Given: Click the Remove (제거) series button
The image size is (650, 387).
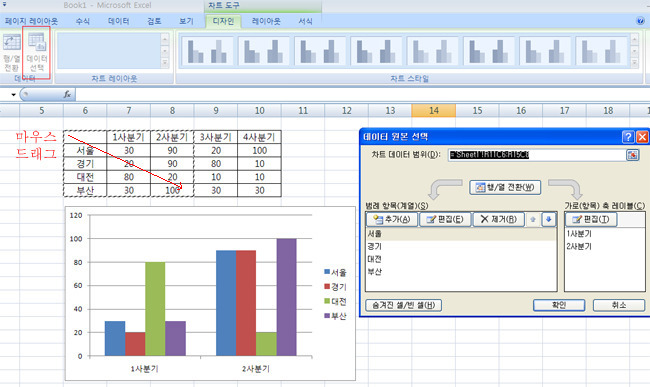Looking at the screenshot, I should 499,219.
